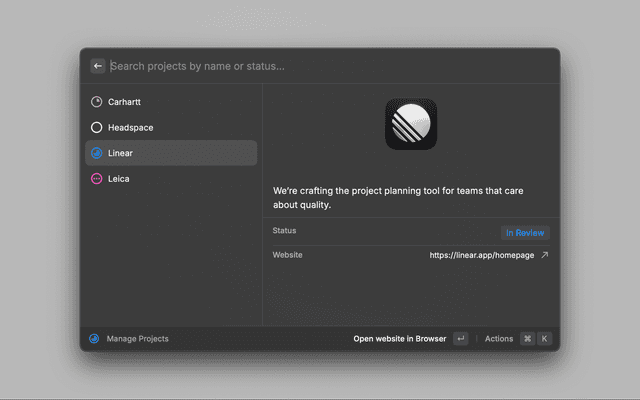Click the Command key shortcut icon

pos(527,339)
